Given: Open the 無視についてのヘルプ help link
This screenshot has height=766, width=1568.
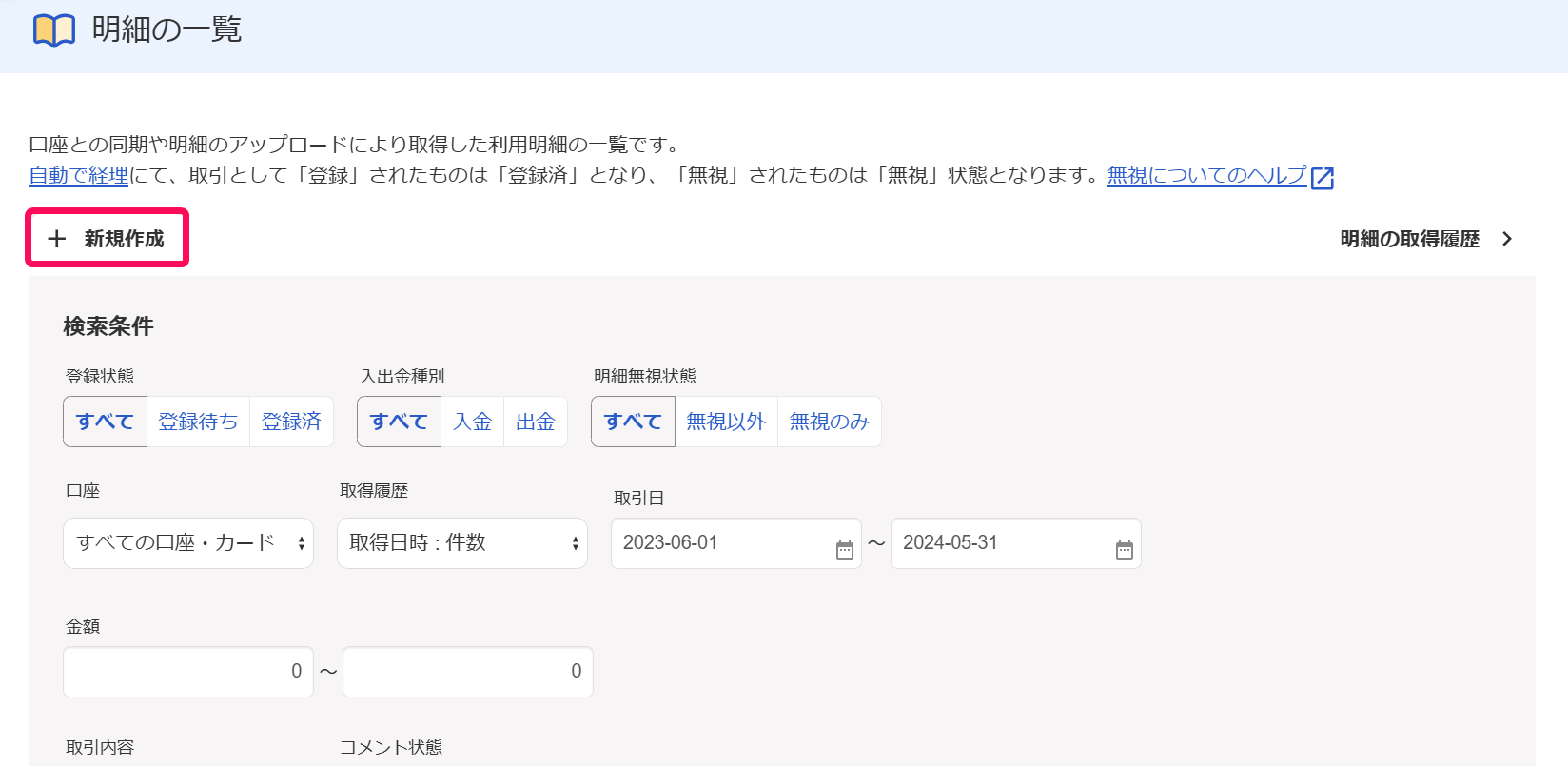Looking at the screenshot, I should (1207, 175).
